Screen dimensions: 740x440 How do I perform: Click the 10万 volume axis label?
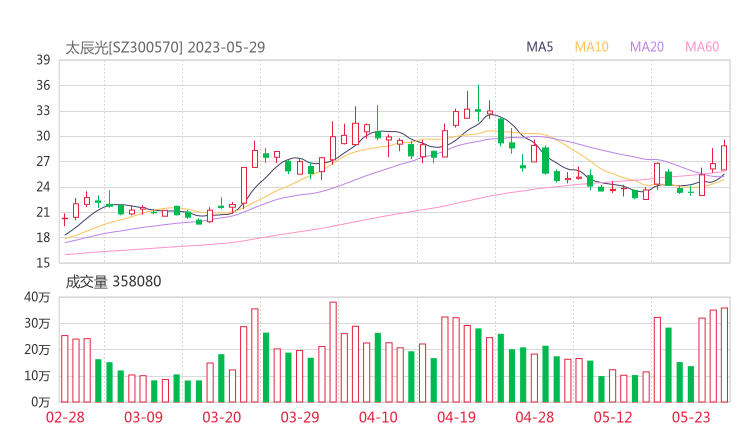[x=37, y=376]
